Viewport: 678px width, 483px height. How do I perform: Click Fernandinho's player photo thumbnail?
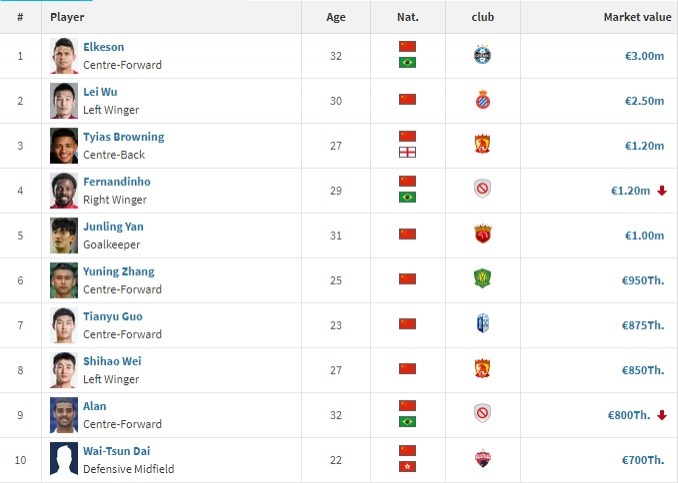tap(64, 190)
